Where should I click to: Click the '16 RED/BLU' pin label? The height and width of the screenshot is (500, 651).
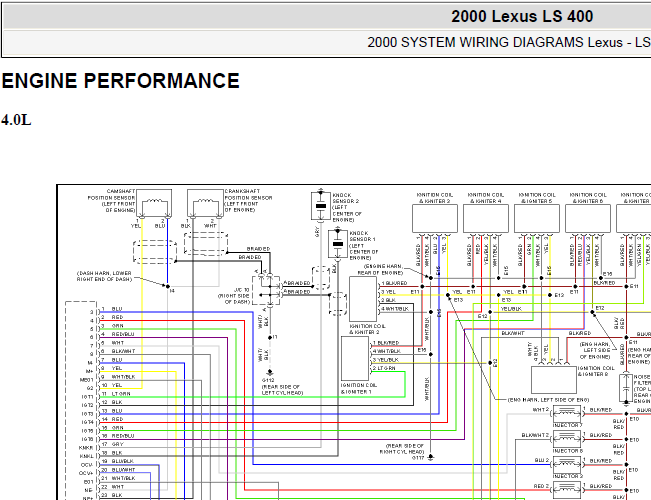pyautogui.click(x=118, y=436)
